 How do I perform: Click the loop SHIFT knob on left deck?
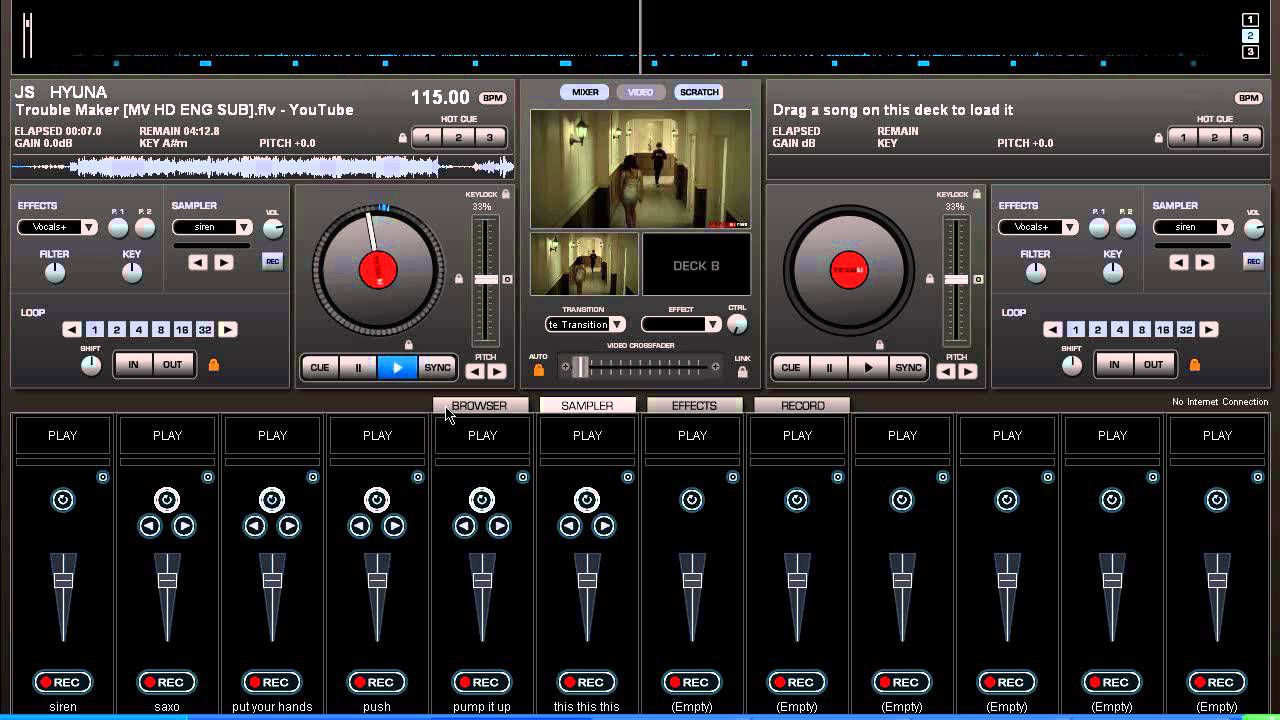tap(91, 366)
